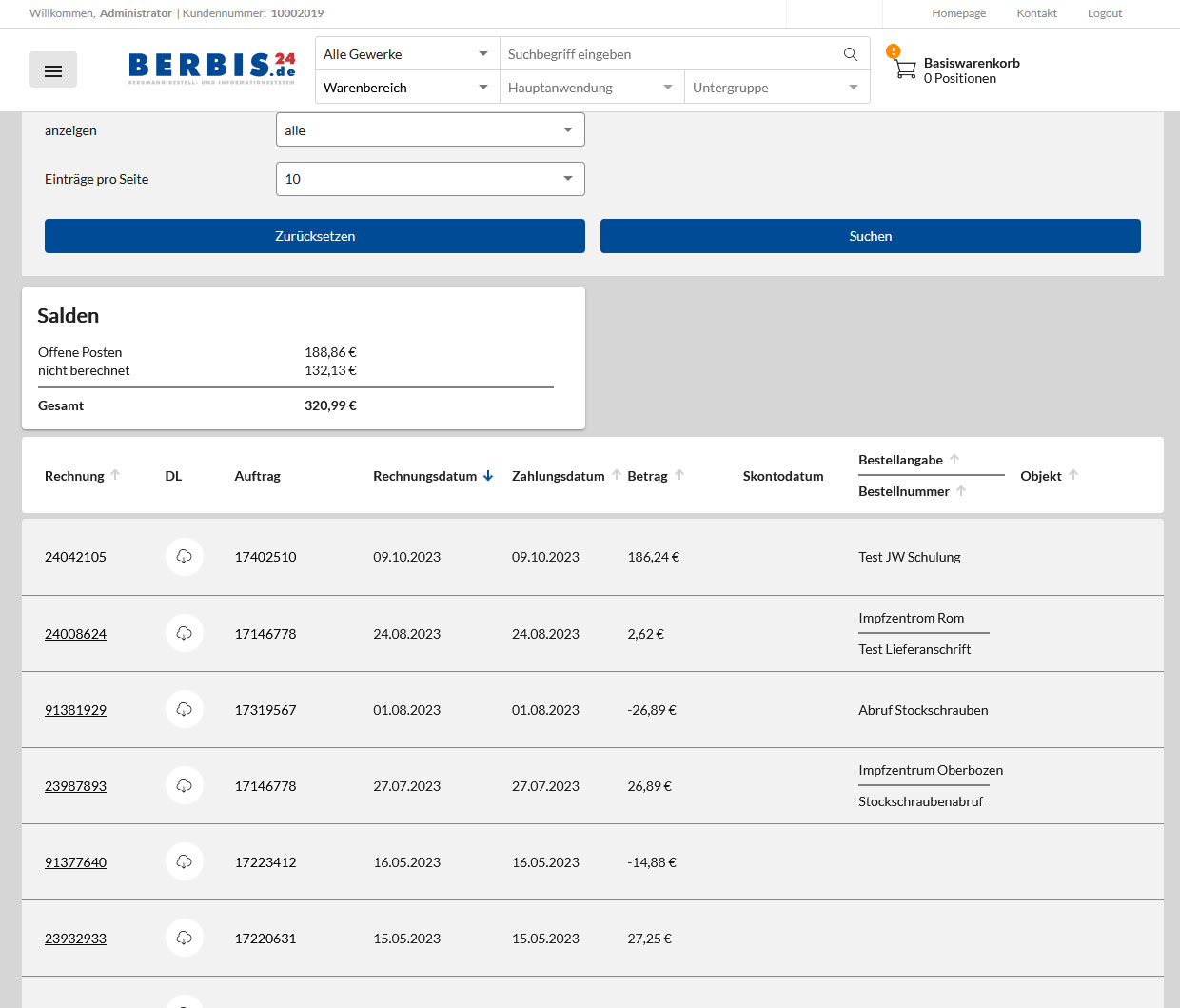1180x1008 pixels.
Task: Click the DL column header
Action: pos(173,476)
